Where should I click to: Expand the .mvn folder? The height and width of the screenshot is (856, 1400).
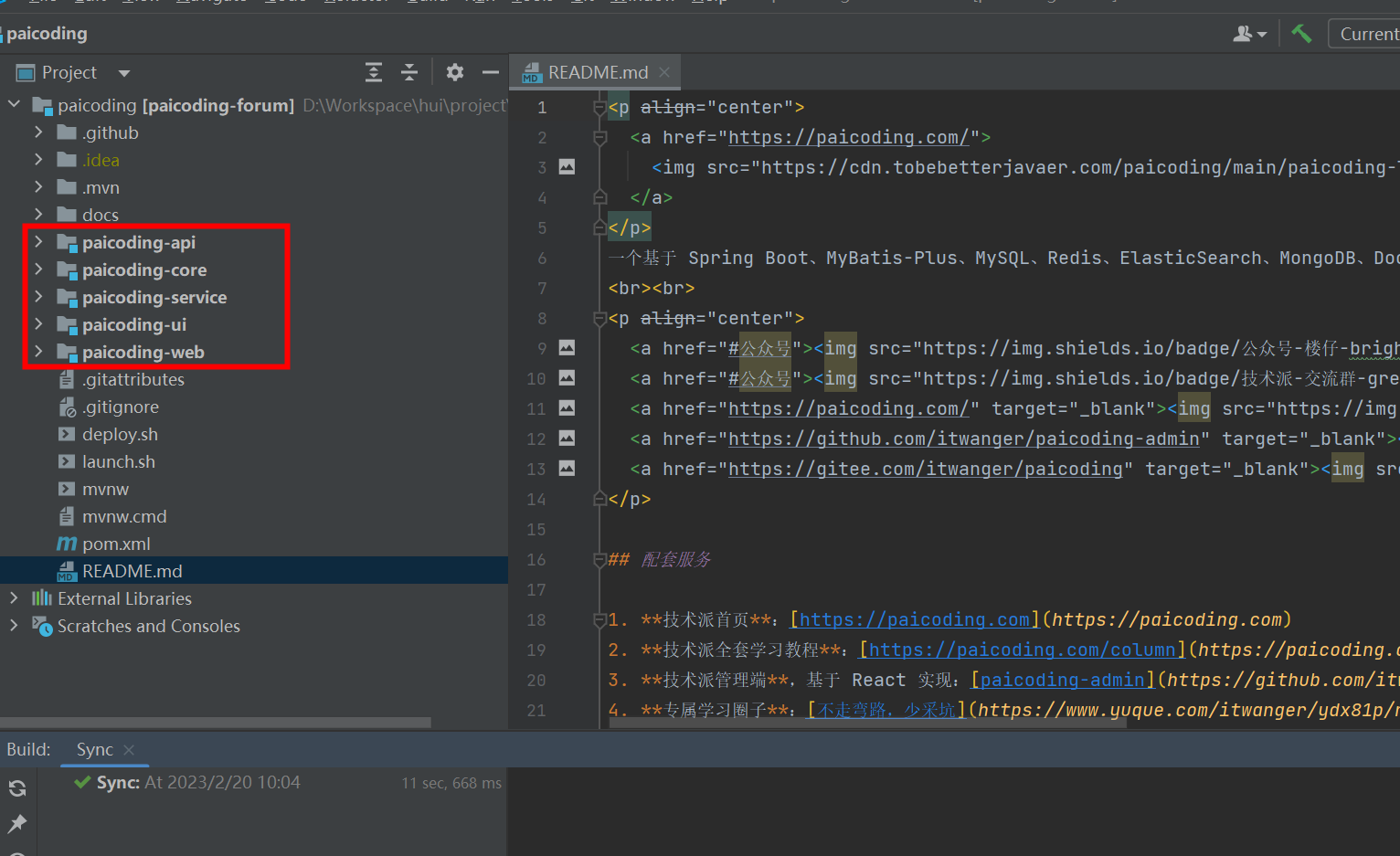coord(38,187)
